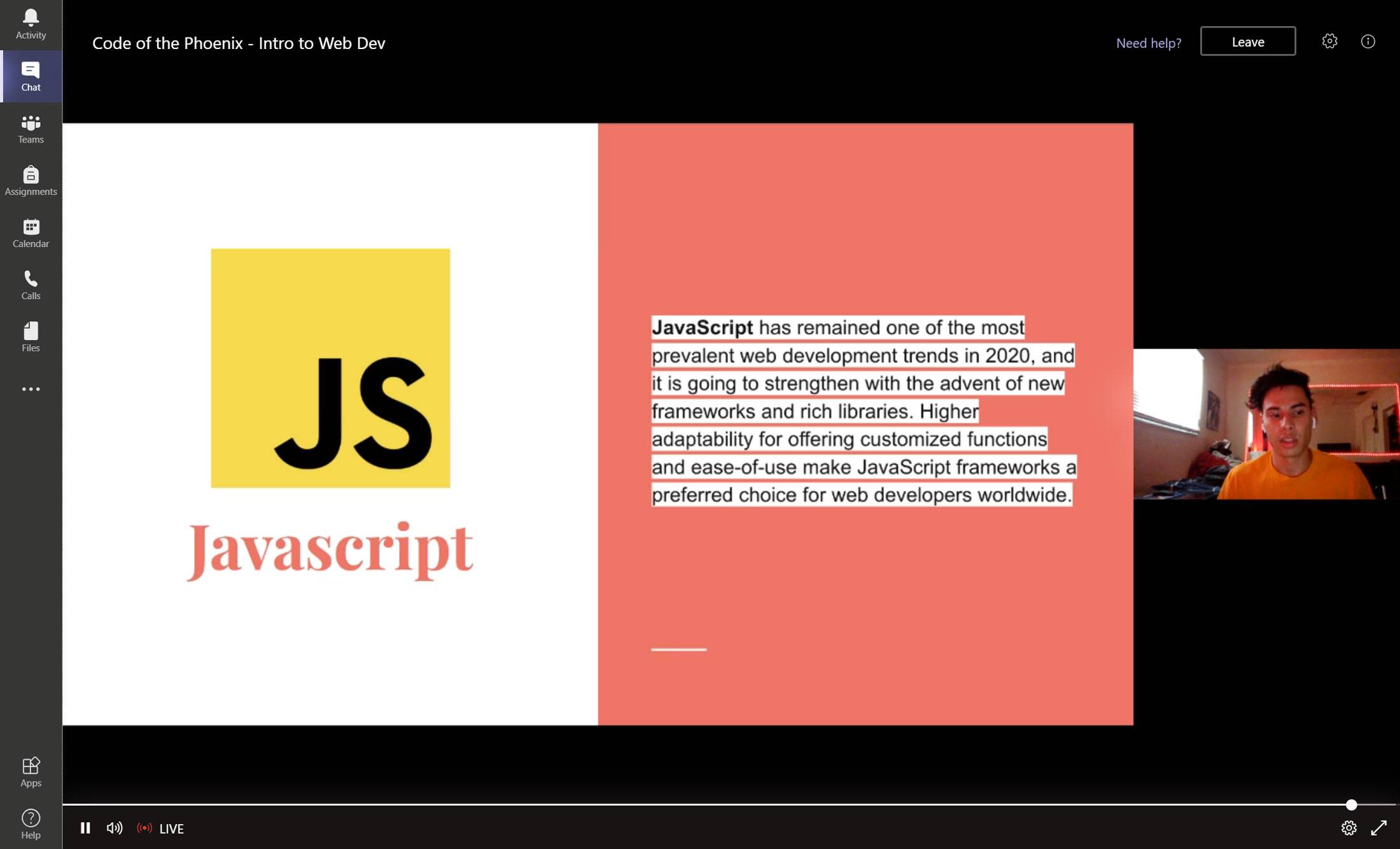Expand the info panel top-right
Viewport: 1400px width, 849px height.
pos(1368,41)
